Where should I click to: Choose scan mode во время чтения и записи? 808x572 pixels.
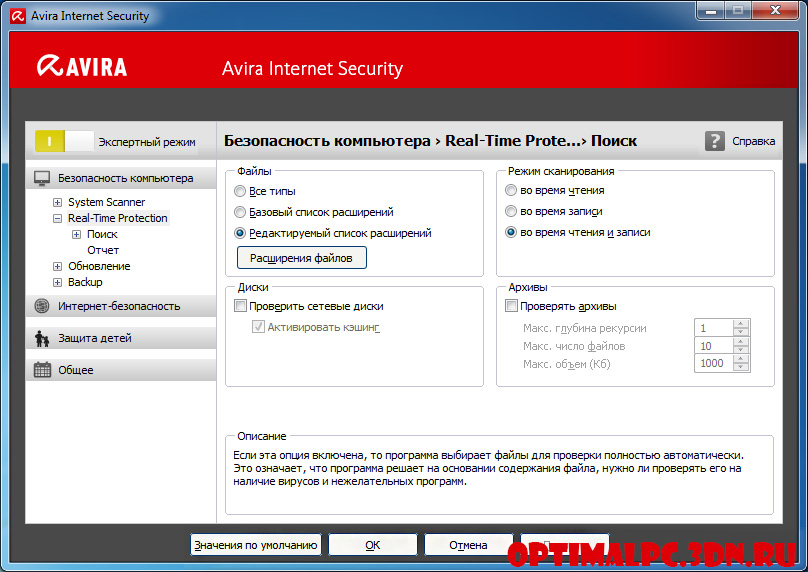point(511,232)
